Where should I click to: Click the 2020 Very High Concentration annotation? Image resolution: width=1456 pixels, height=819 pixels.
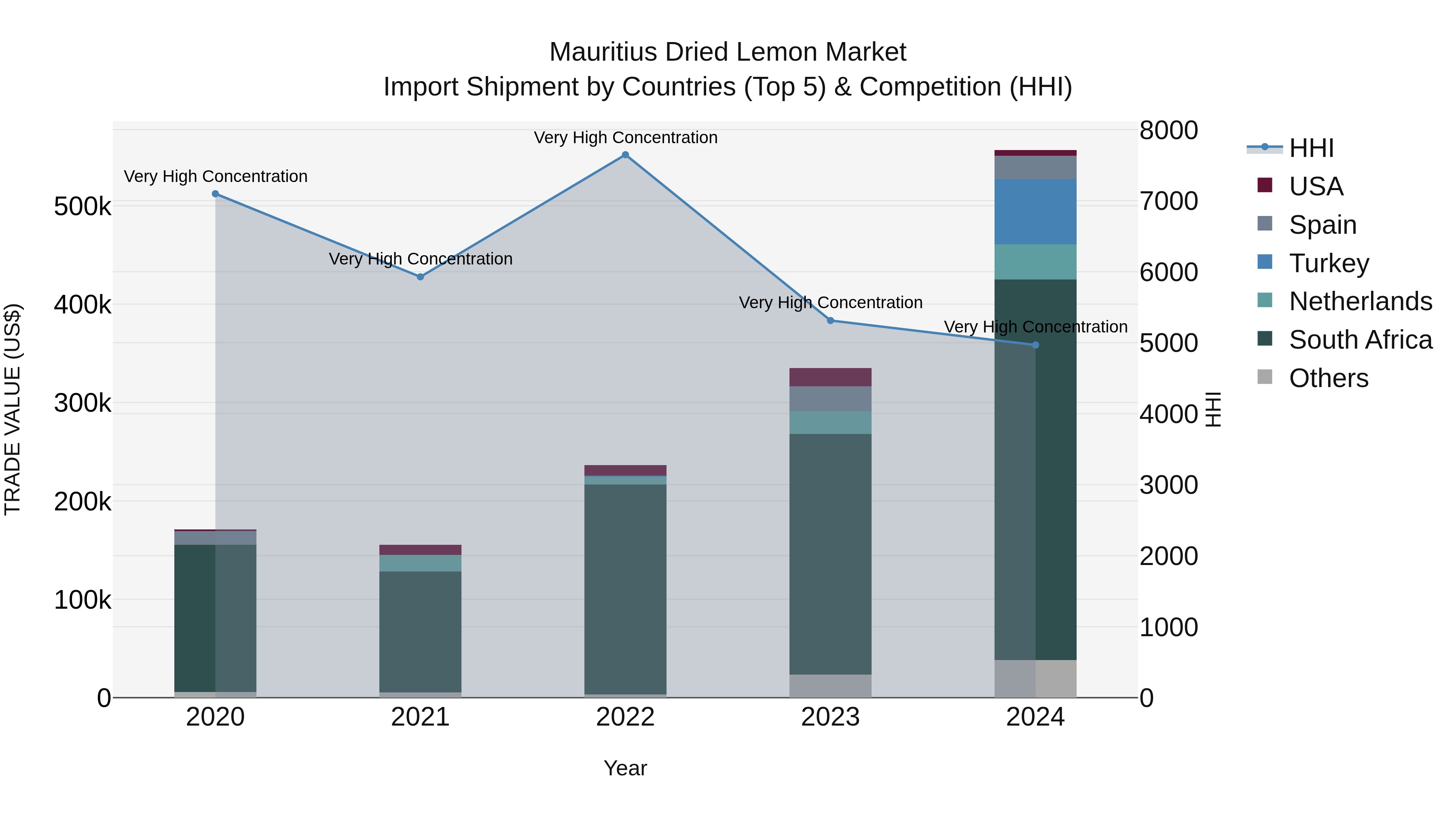pos(215,176)
